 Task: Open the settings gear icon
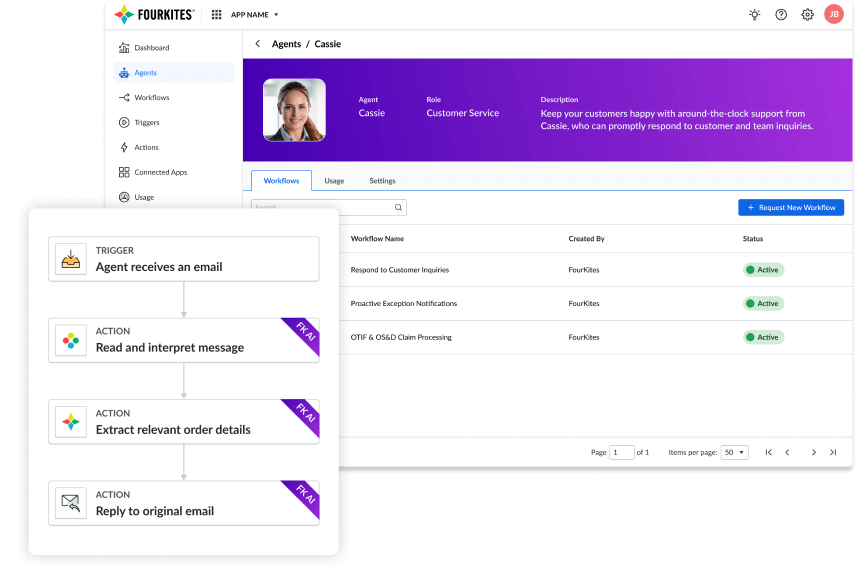click(807, 15)
